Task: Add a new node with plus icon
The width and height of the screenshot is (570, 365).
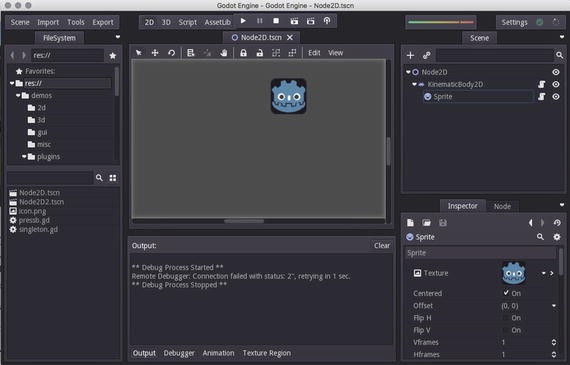Action: point(410,55)
